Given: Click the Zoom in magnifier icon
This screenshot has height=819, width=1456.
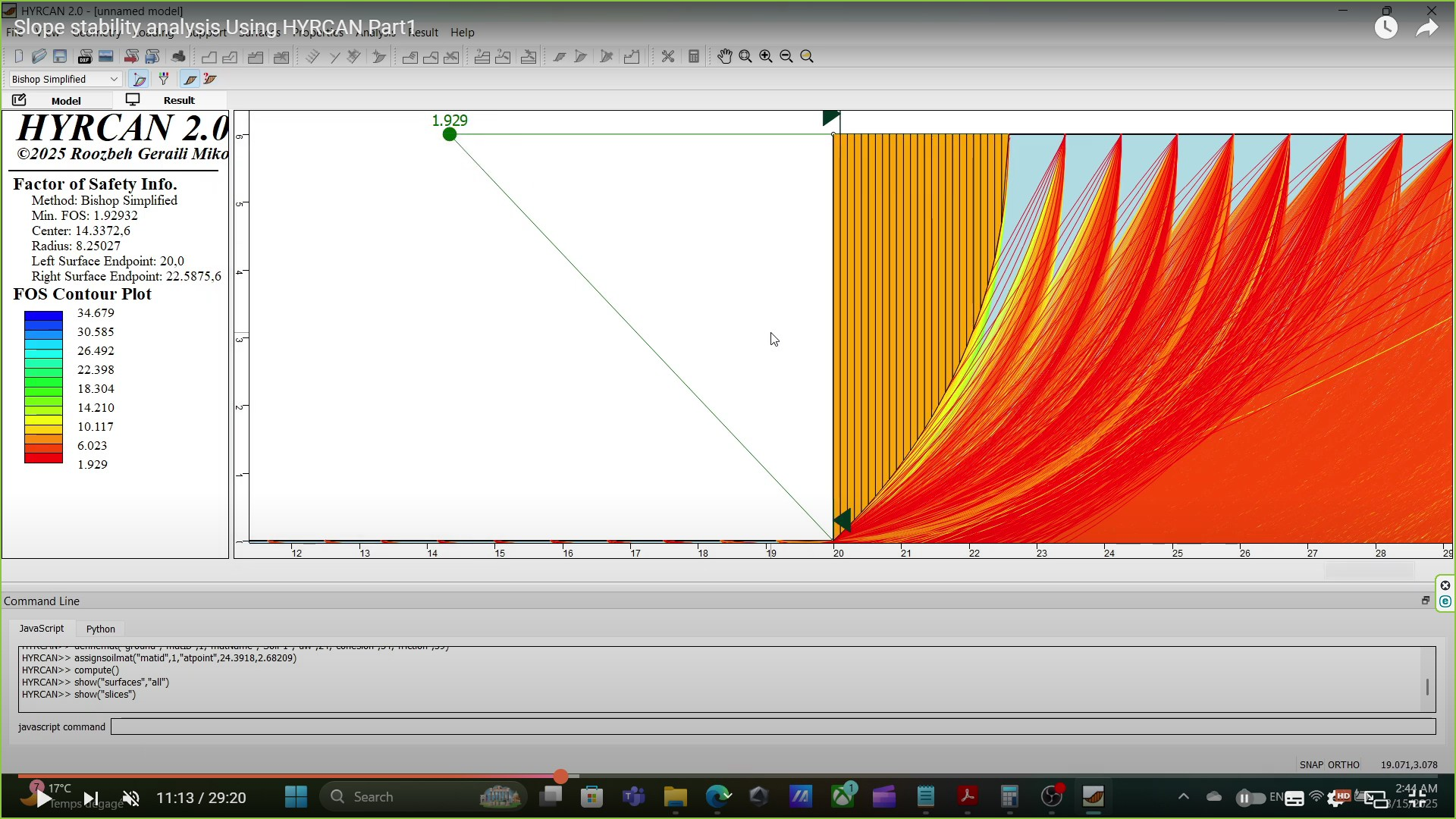Looking at the screenshot, I should [766, 56].
